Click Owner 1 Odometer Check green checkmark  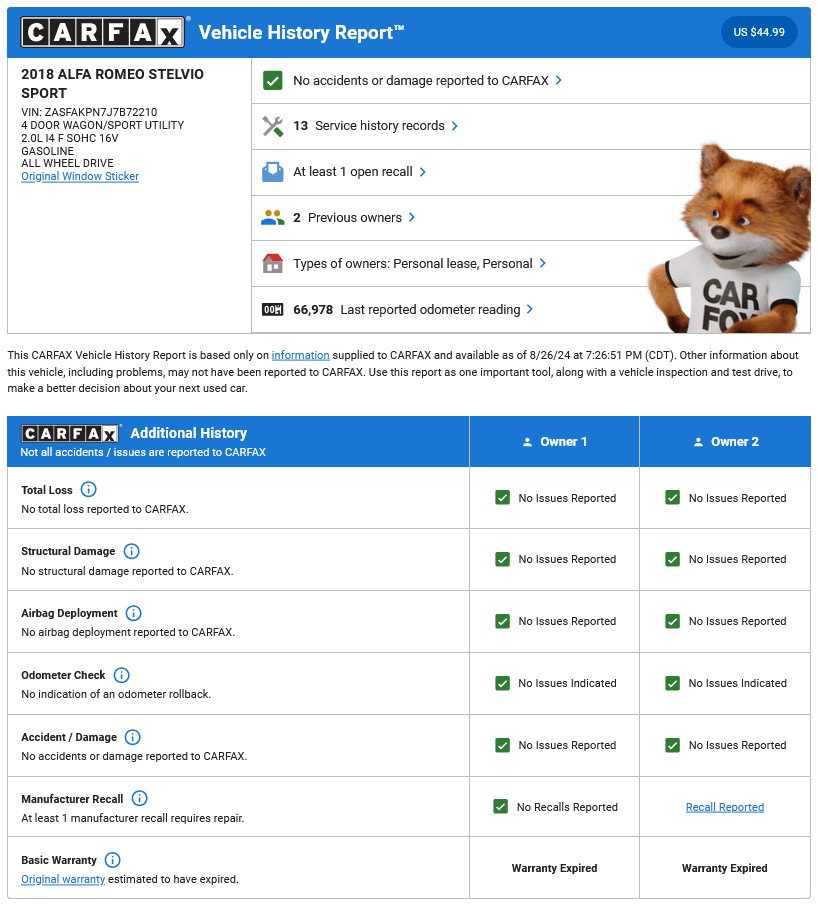[503, 684]
